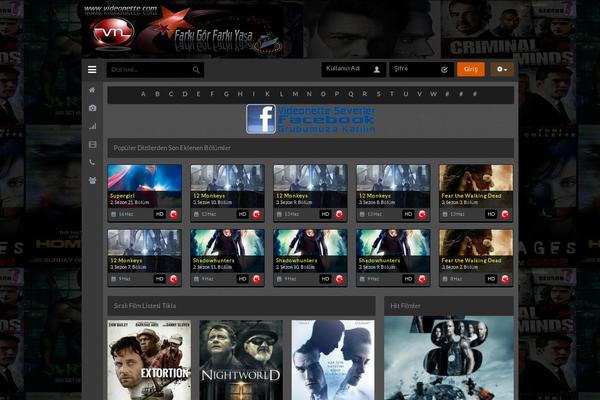Open the film strip icon in sidebar
Image resolution: width=600 pixels, height=400 pixels.
[92, 144]
